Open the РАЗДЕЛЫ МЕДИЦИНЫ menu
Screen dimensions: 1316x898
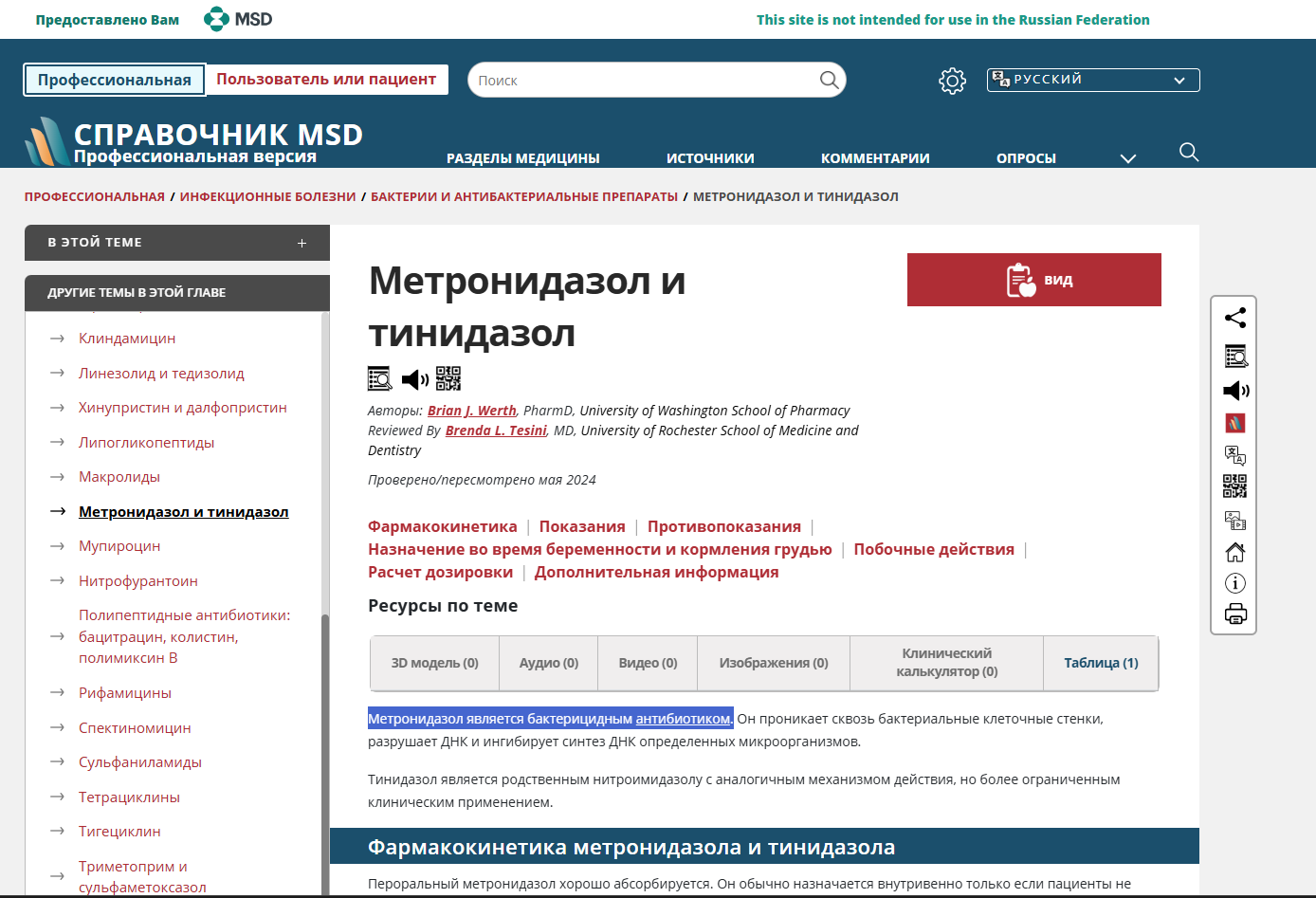coord(522,158)
